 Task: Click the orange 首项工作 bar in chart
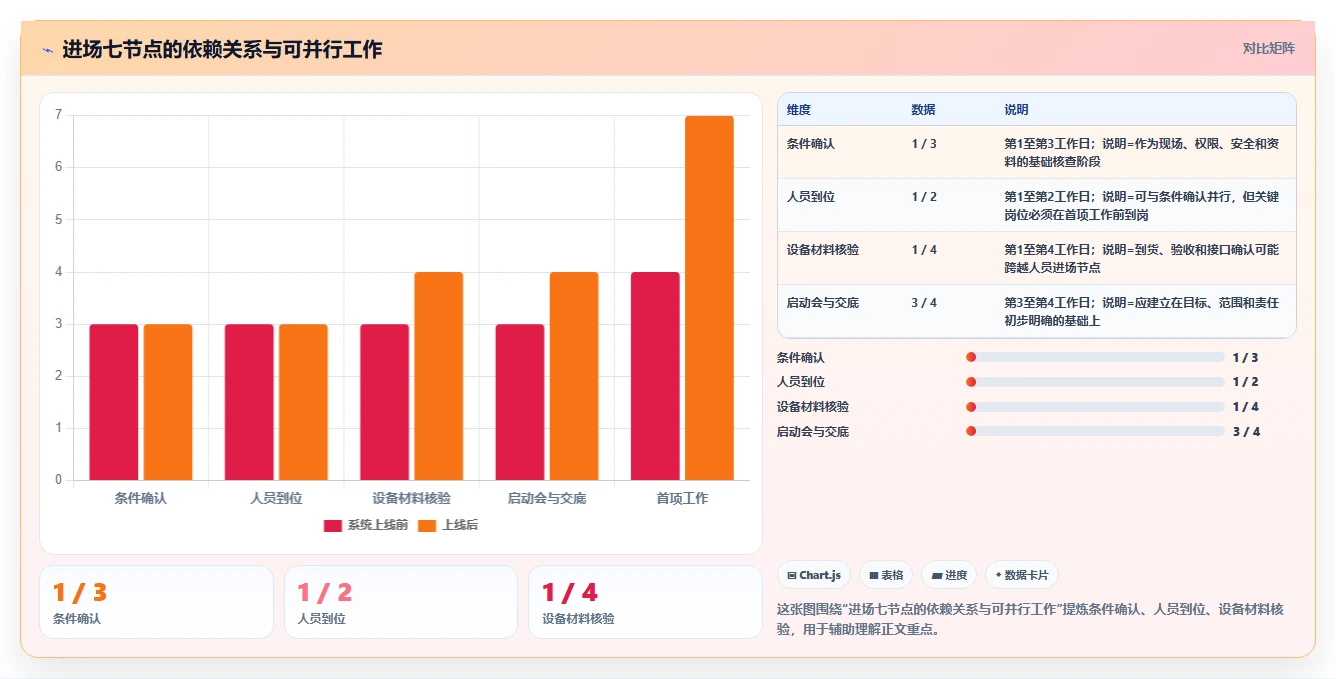click(x=709, y=298)
